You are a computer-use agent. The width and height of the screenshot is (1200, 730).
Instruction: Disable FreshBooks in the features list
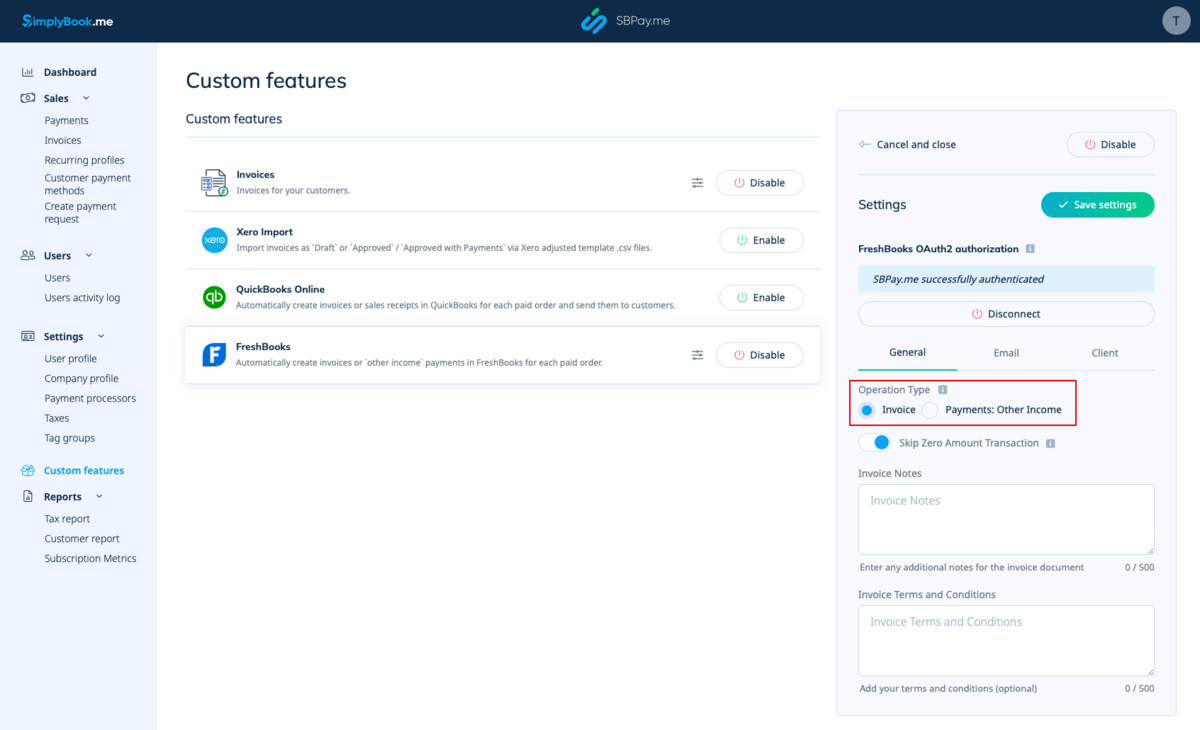pyautogui.click(x=759, y=355)
